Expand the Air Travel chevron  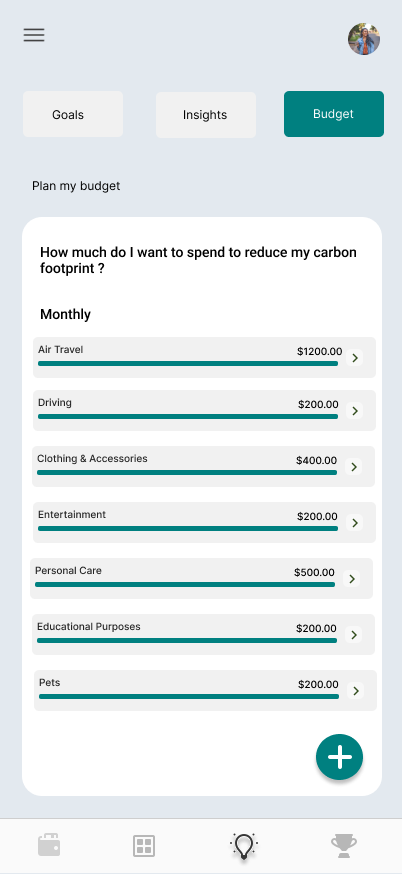[x=355, y=357]
